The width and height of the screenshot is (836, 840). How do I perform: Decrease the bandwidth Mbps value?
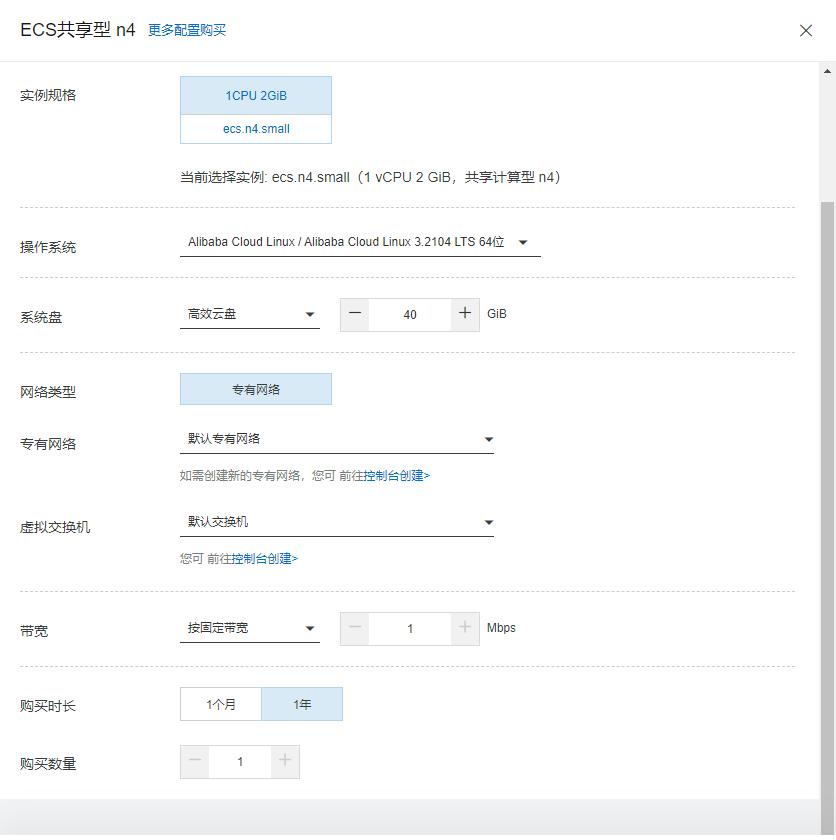tap(354, 628)
